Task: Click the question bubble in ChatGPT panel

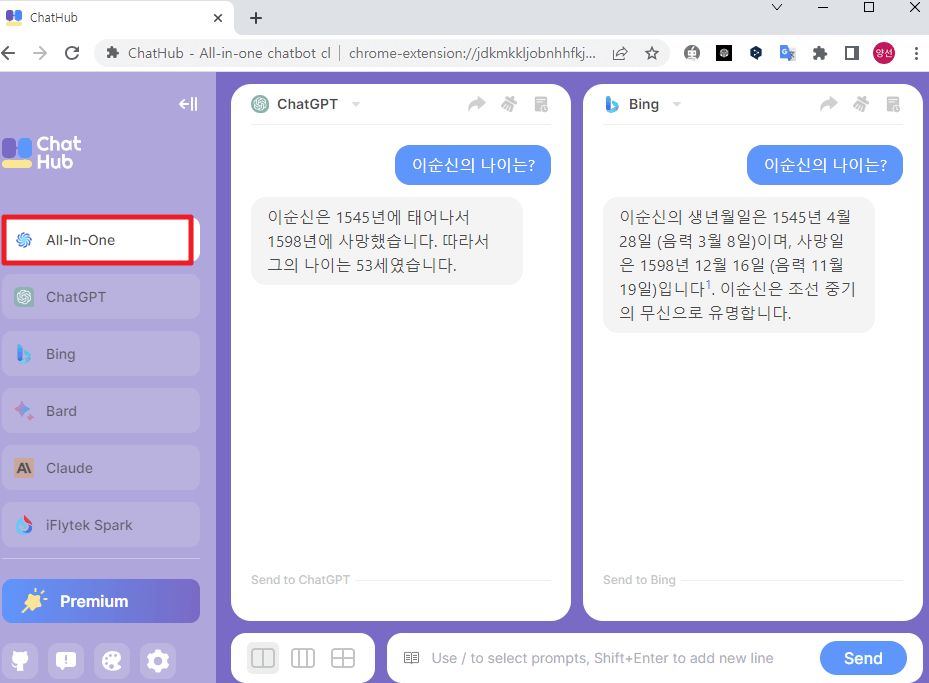Action: [473, 165]
